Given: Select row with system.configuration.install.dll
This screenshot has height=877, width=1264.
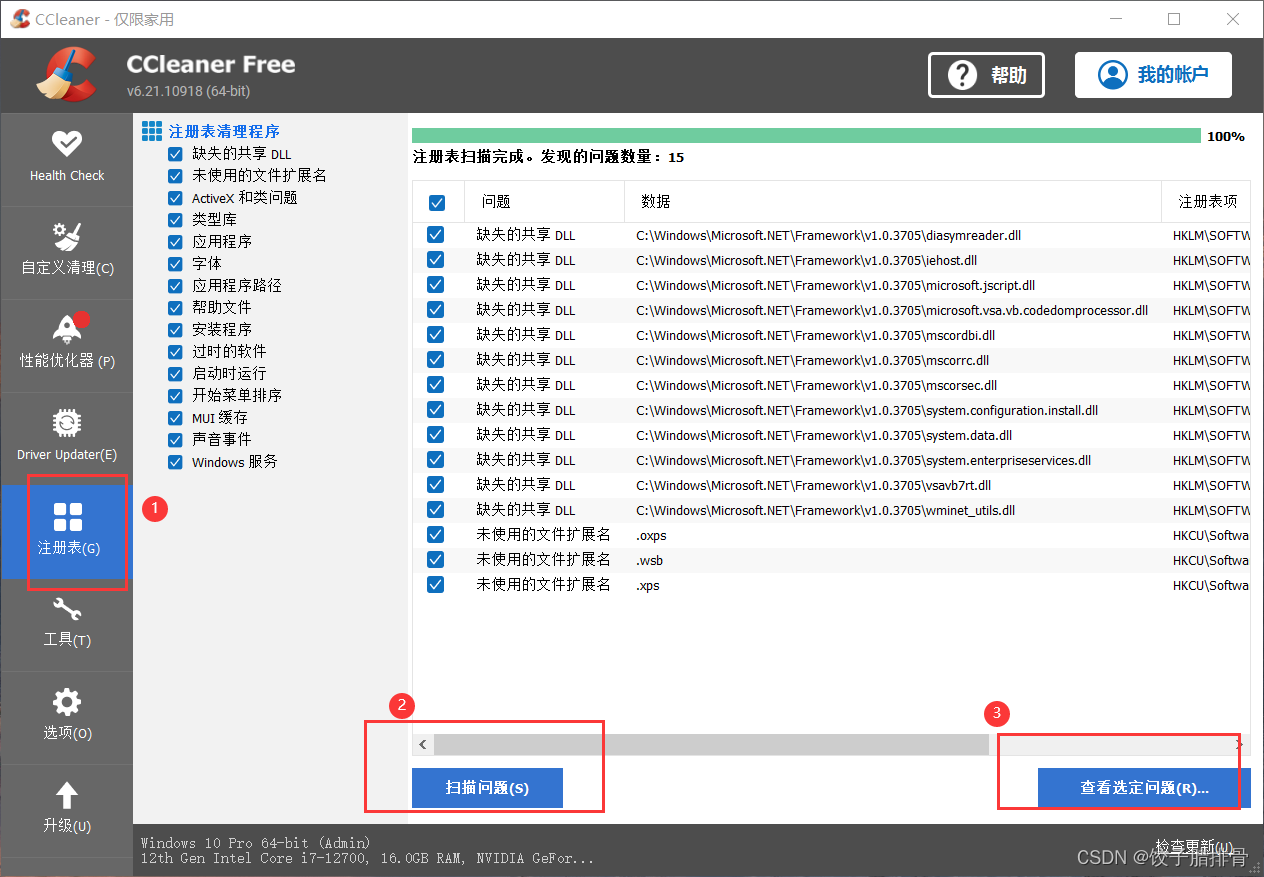Looking at the screenshot, I should click(831, 410).
